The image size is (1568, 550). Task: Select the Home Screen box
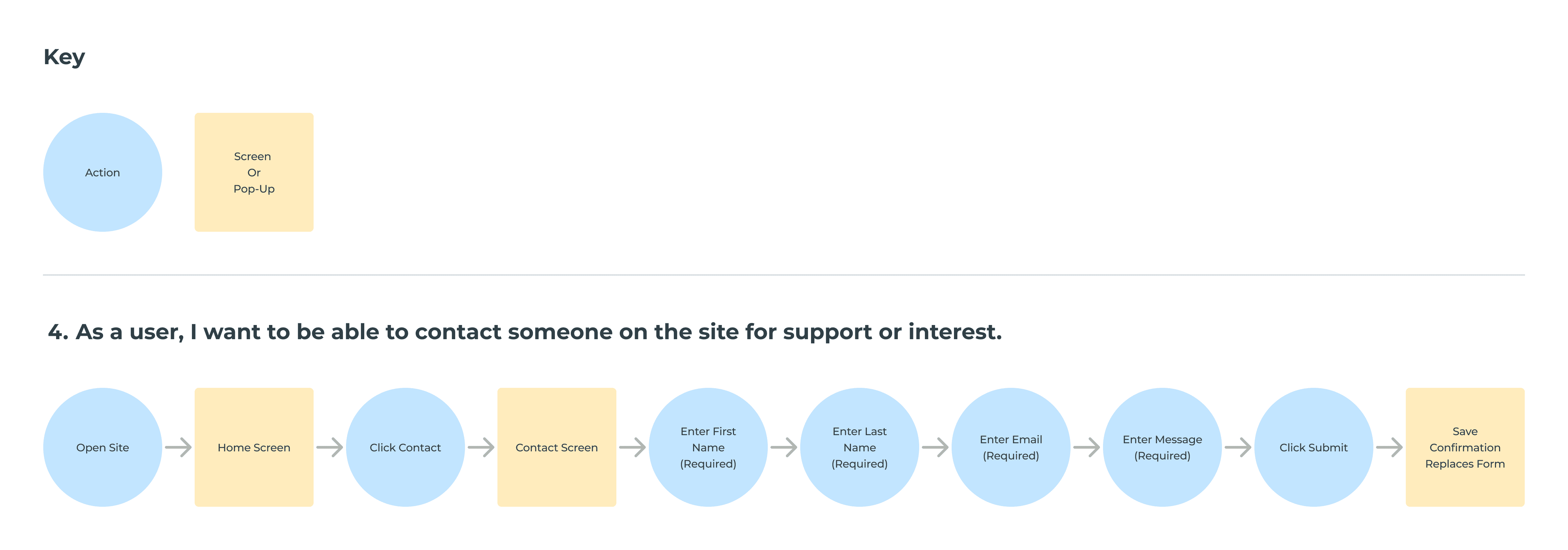pyautogui.click(x=254, y=447)
